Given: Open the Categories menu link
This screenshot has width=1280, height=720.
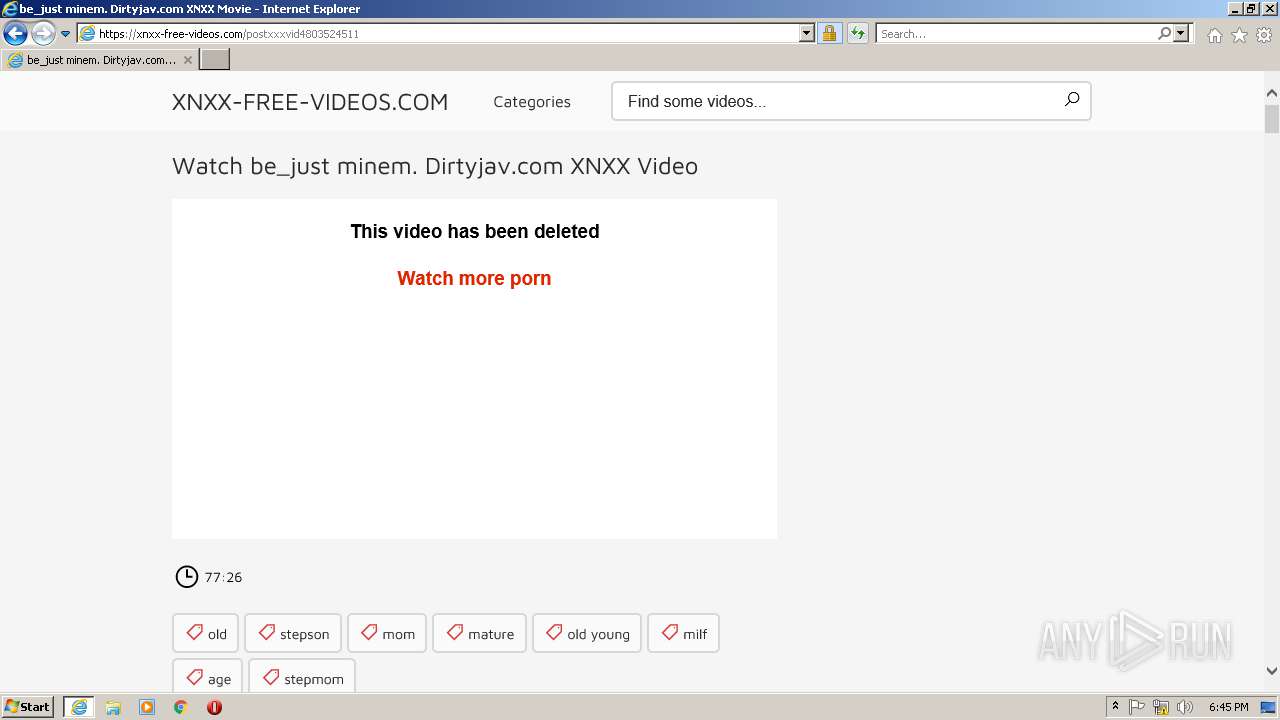Looking at the screenshot, I should tap(532, 102).
